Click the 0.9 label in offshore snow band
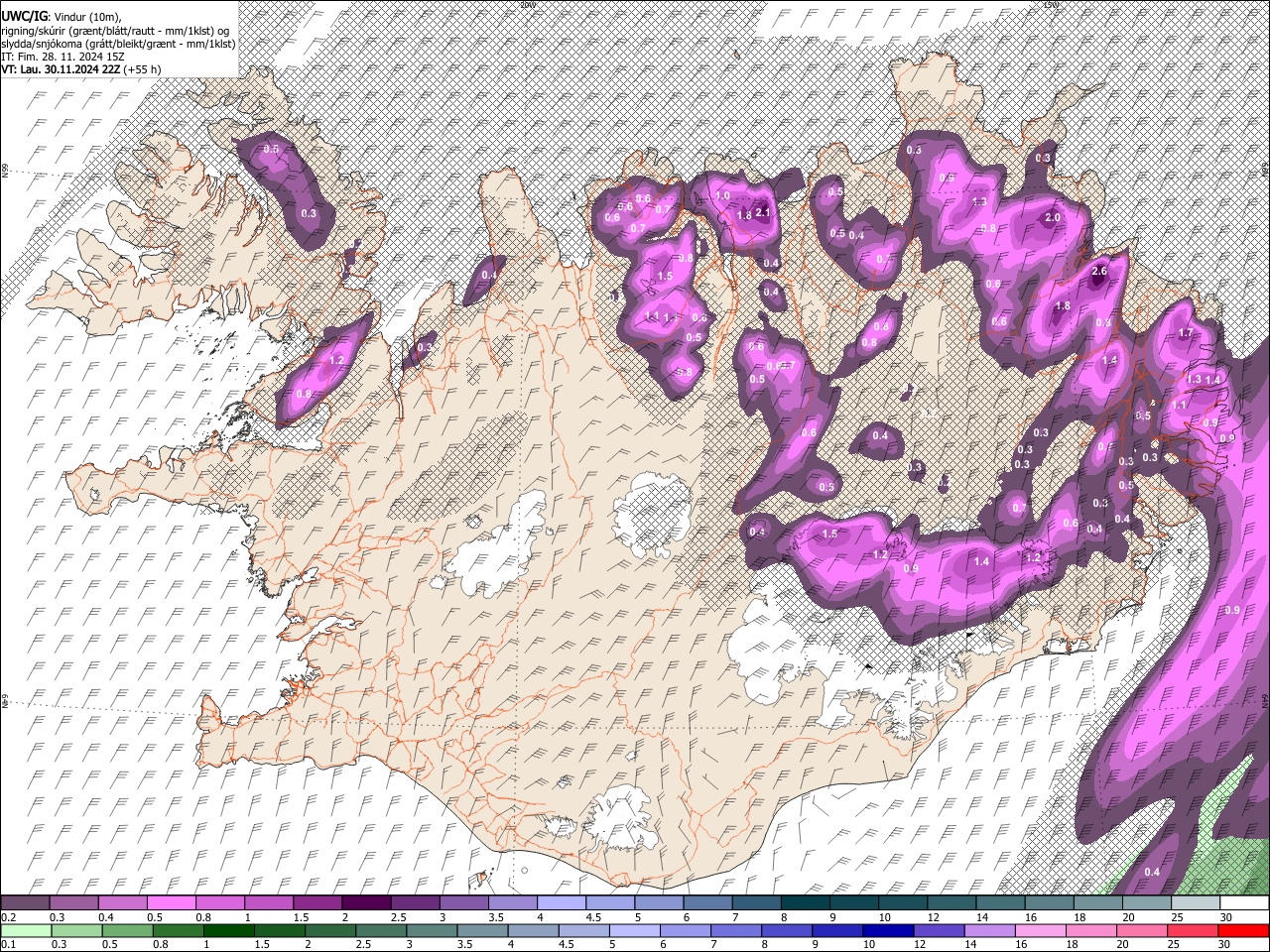The height and width of the screenshot is (952, 1270). 1233,610
